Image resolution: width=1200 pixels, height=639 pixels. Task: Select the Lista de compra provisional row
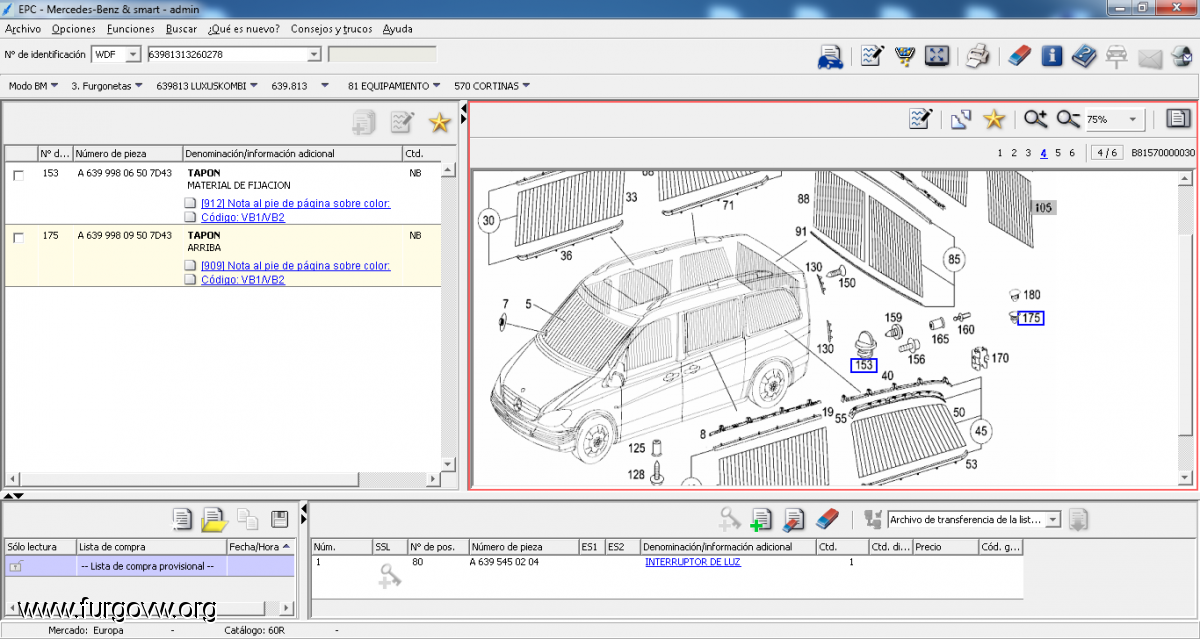point(150,566)
